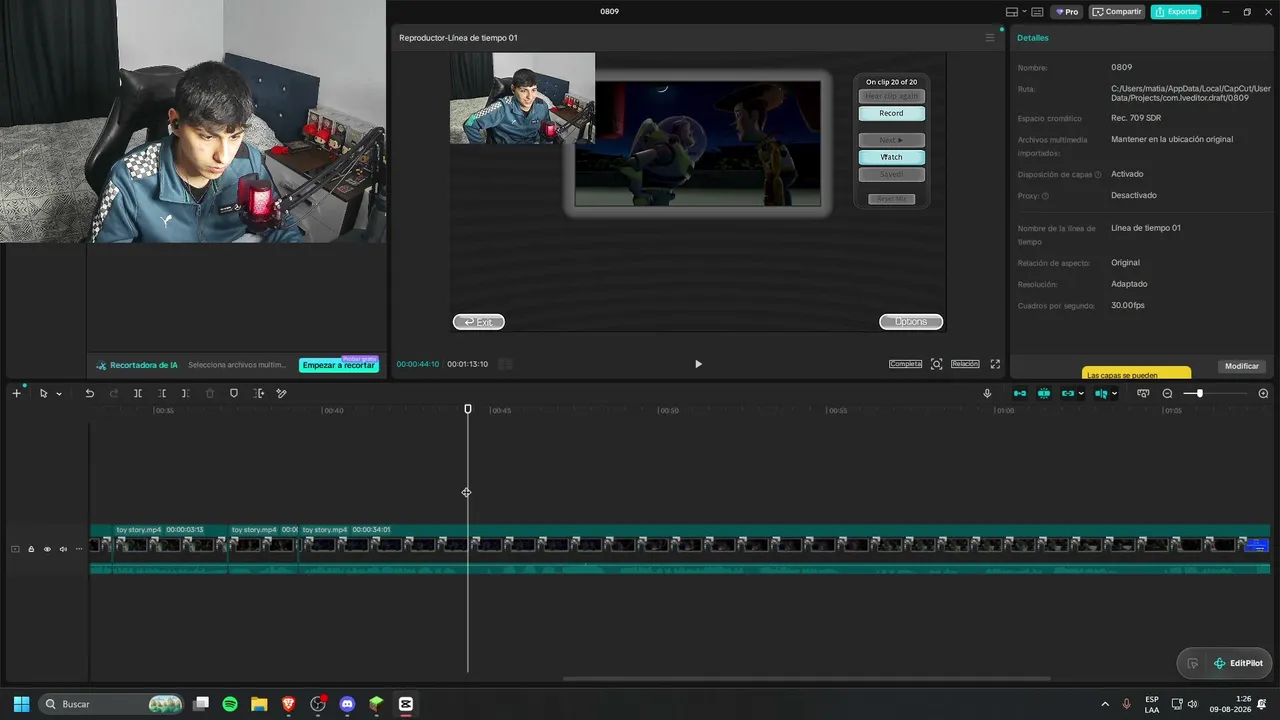The height and width of the screenshot is (720, 1280).
Task: Open the track more options ellipsis
Action: tap(79, 549)
